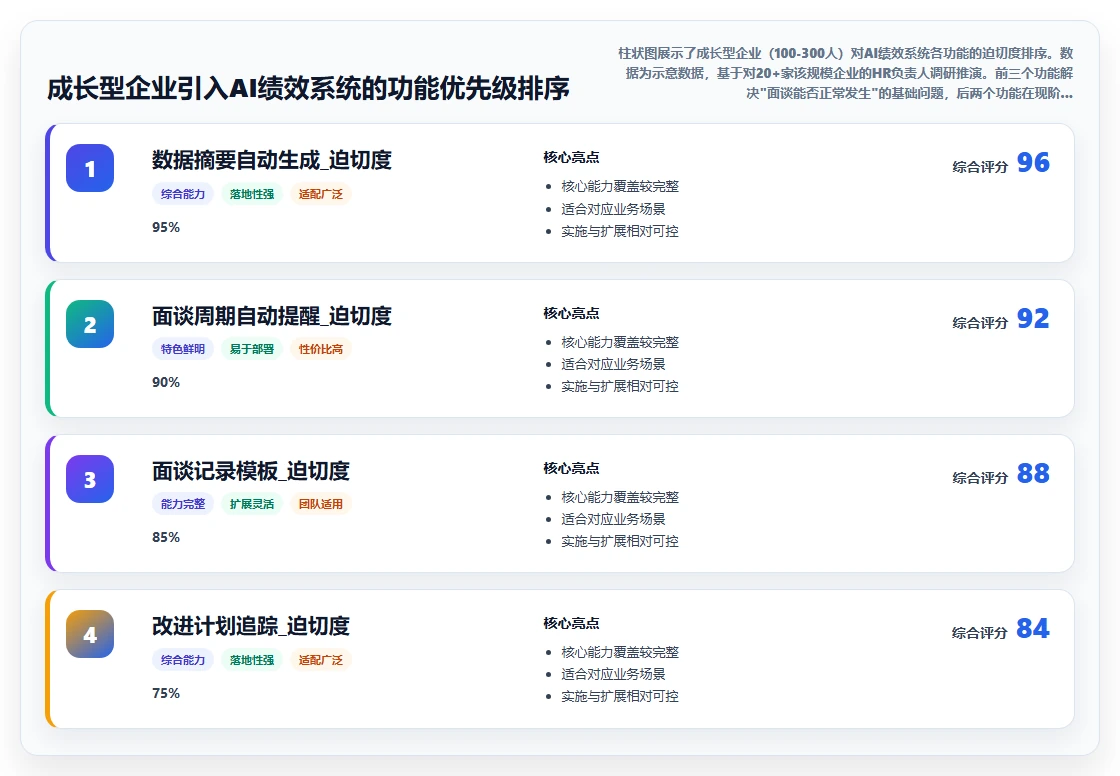Click 综合评分 label beside score 92
Screen dimensions: 1120x776
coord(980,323)
